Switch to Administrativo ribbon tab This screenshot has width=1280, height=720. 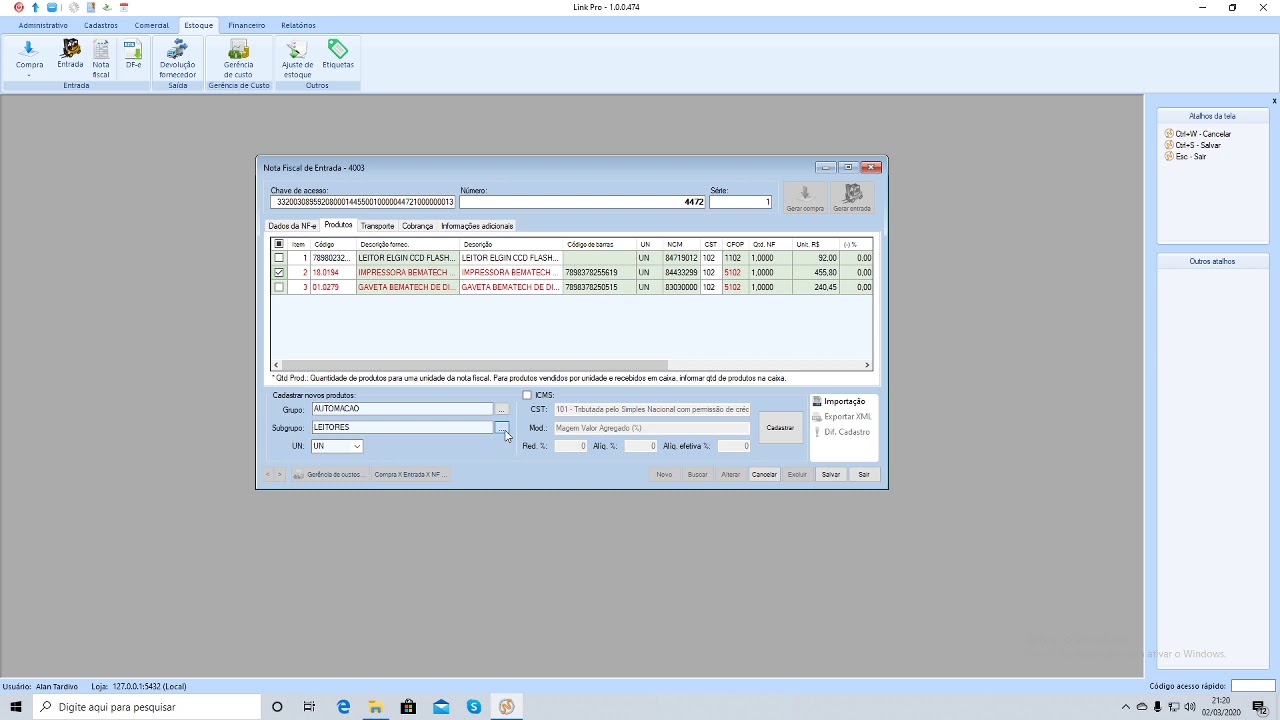pyautogui.click(x=43, y=25)
